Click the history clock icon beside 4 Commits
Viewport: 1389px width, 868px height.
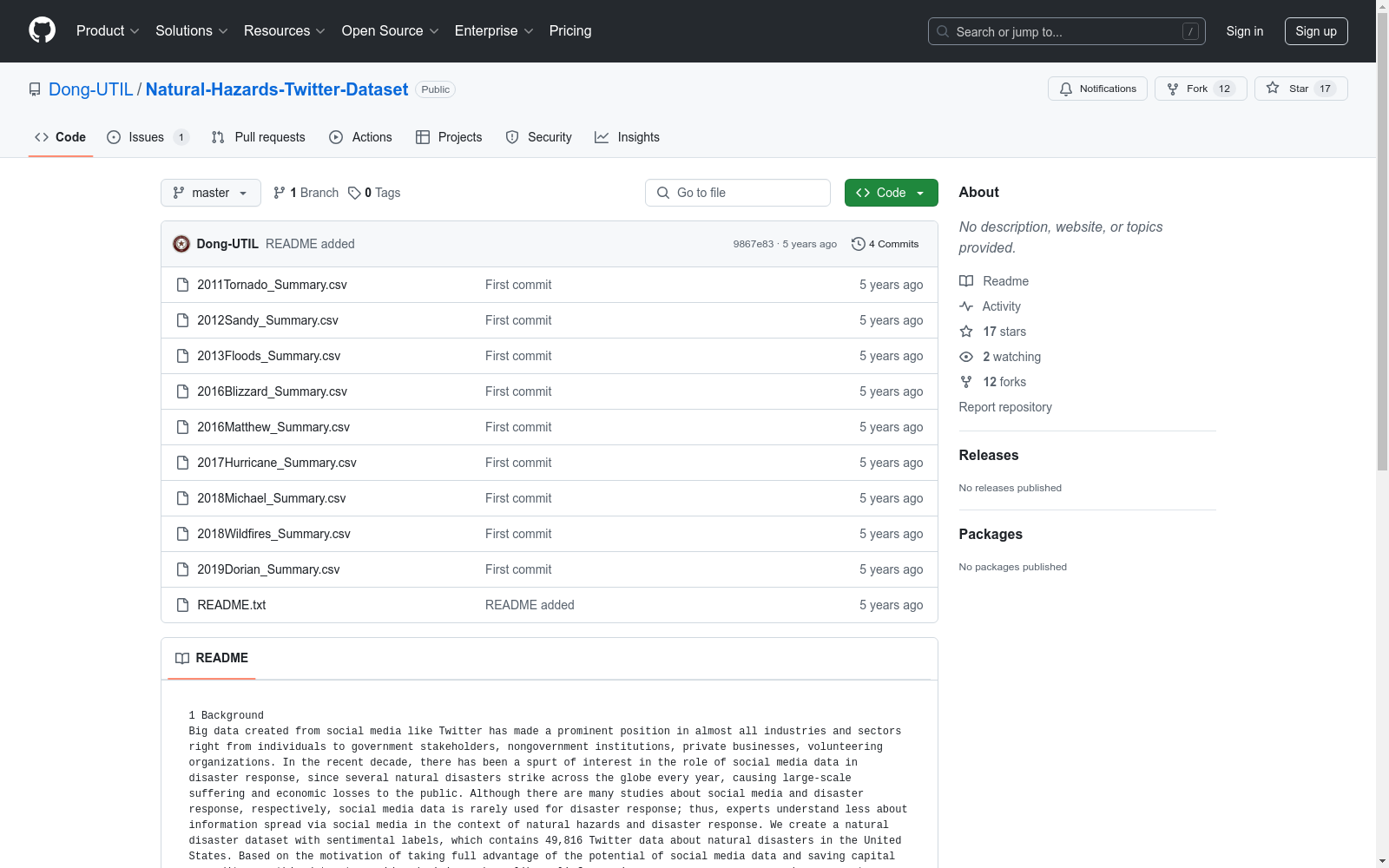pos(859,244)
